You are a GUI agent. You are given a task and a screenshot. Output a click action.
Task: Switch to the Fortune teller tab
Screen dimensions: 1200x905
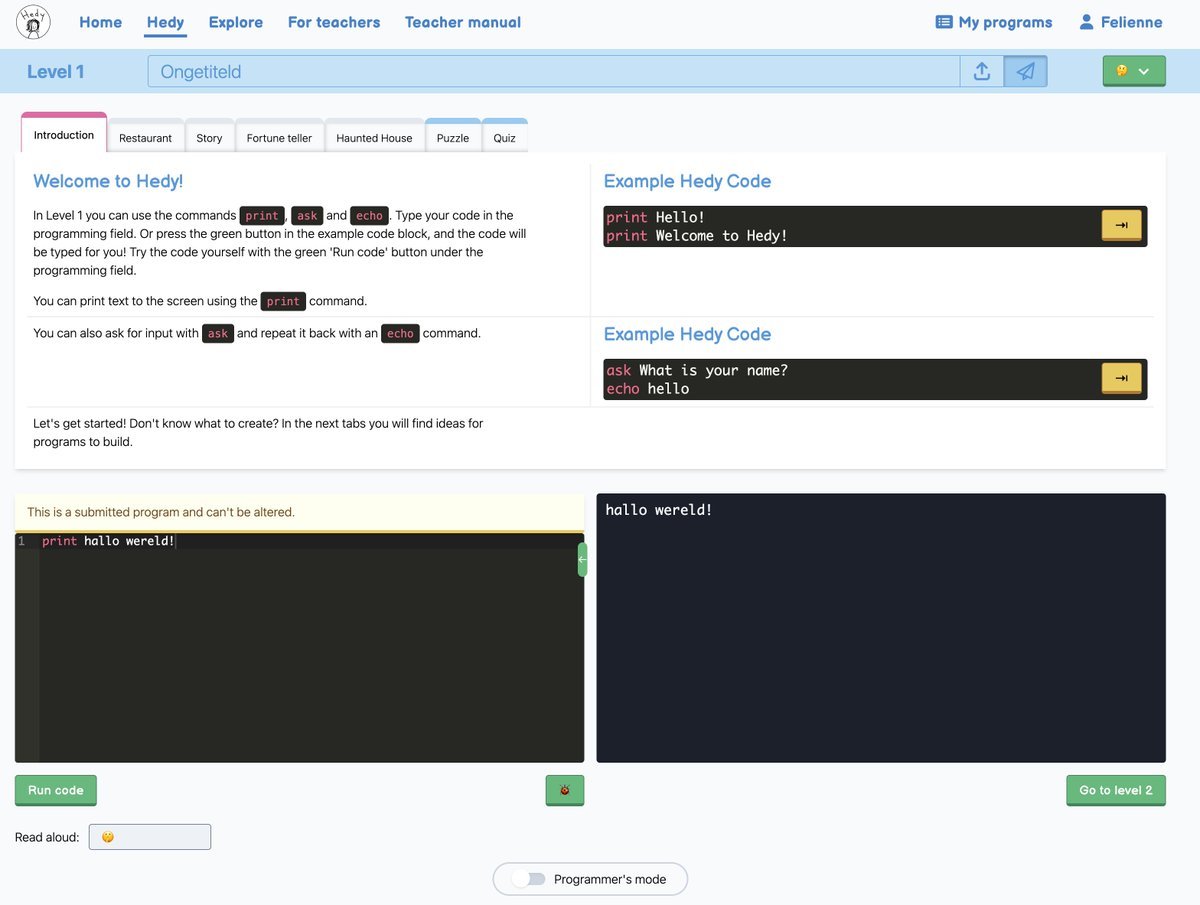click(279, 138)
